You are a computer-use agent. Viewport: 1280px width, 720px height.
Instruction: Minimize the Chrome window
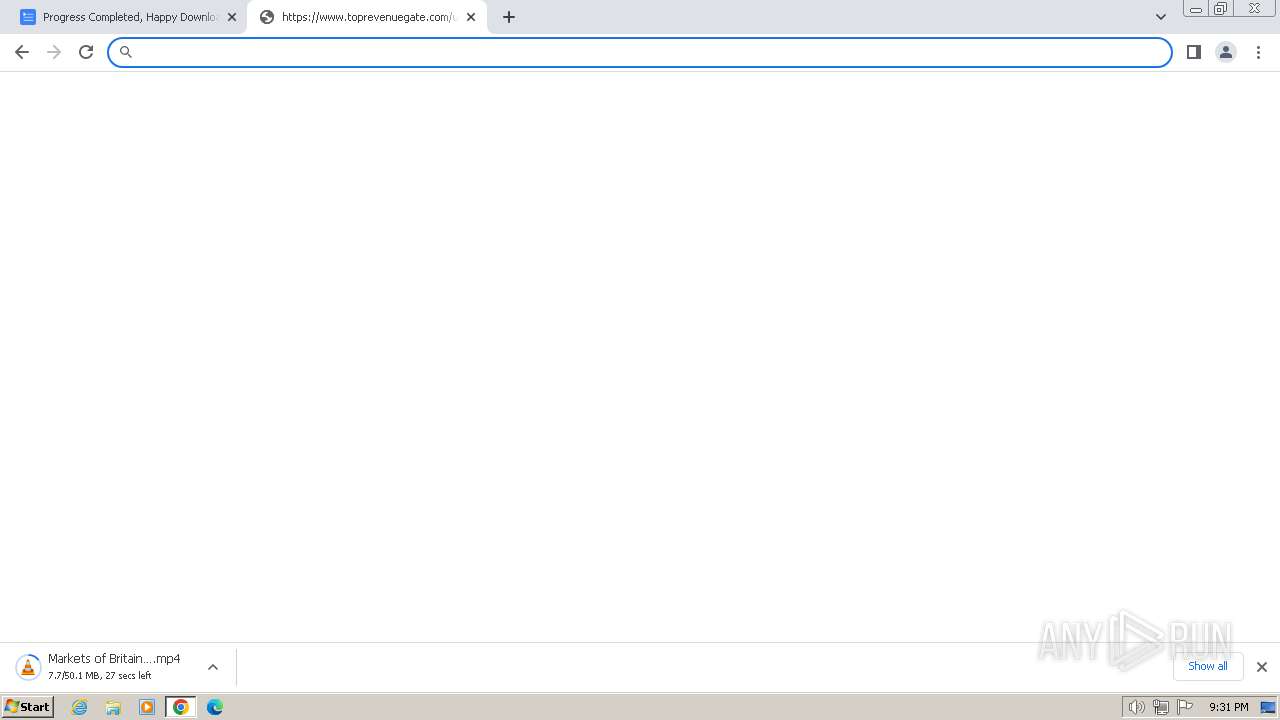1196,9
